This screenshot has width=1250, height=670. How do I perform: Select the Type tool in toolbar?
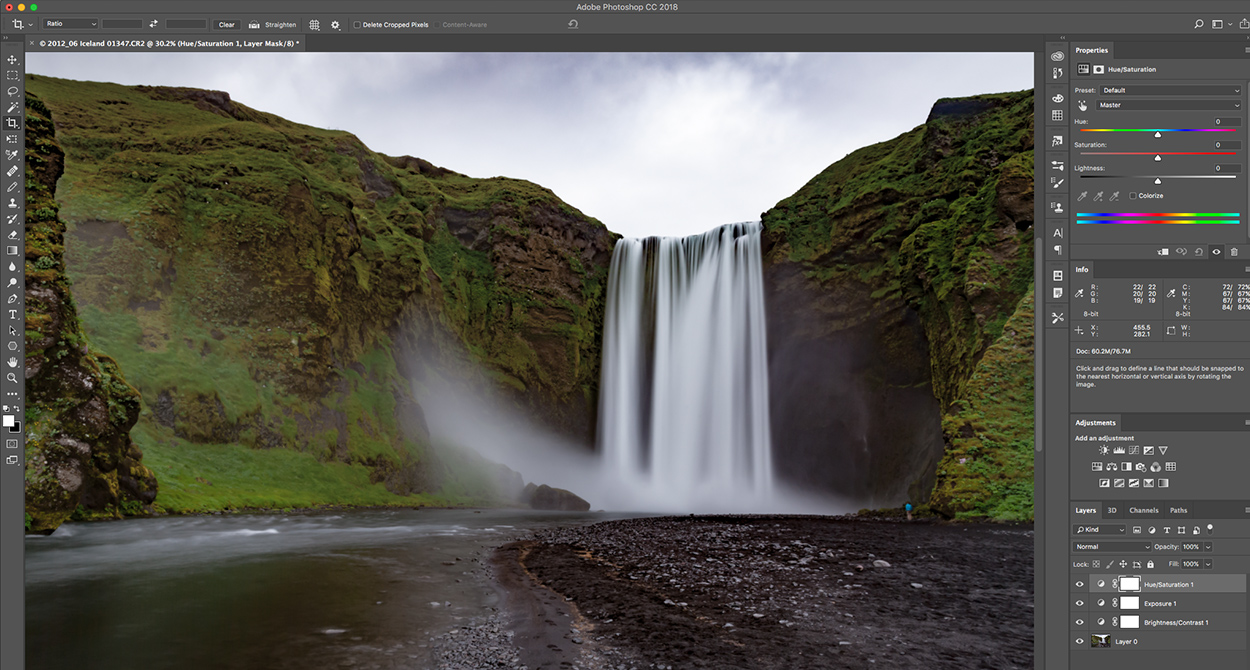[x=12, y=314]
